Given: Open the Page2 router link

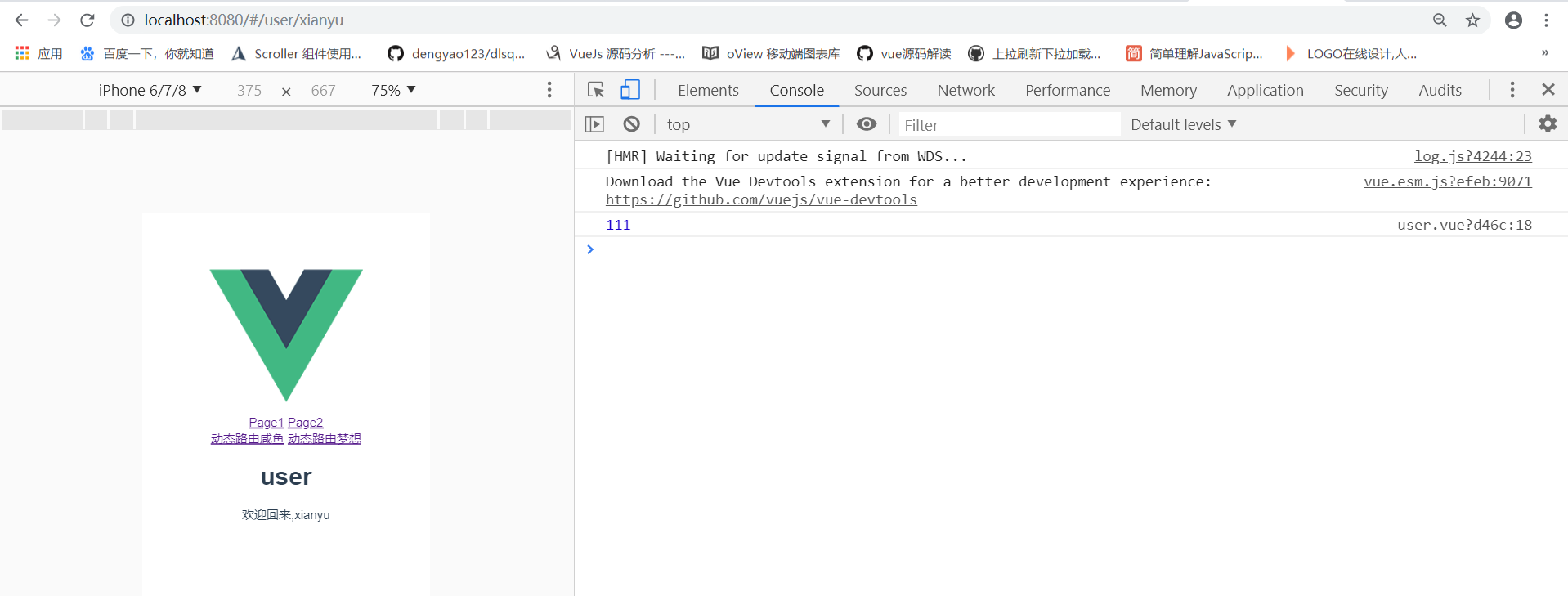Looking at the screenshot, I should (305, 423).
